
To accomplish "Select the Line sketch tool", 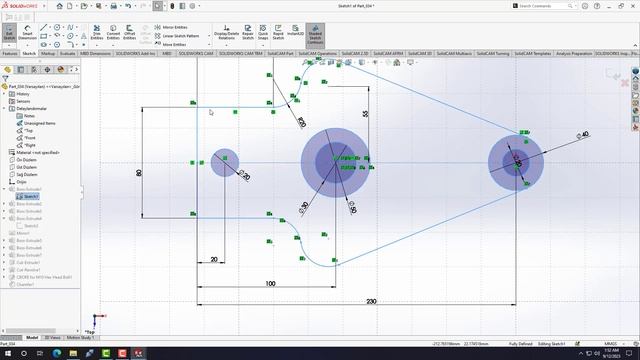I will [44, 27].
